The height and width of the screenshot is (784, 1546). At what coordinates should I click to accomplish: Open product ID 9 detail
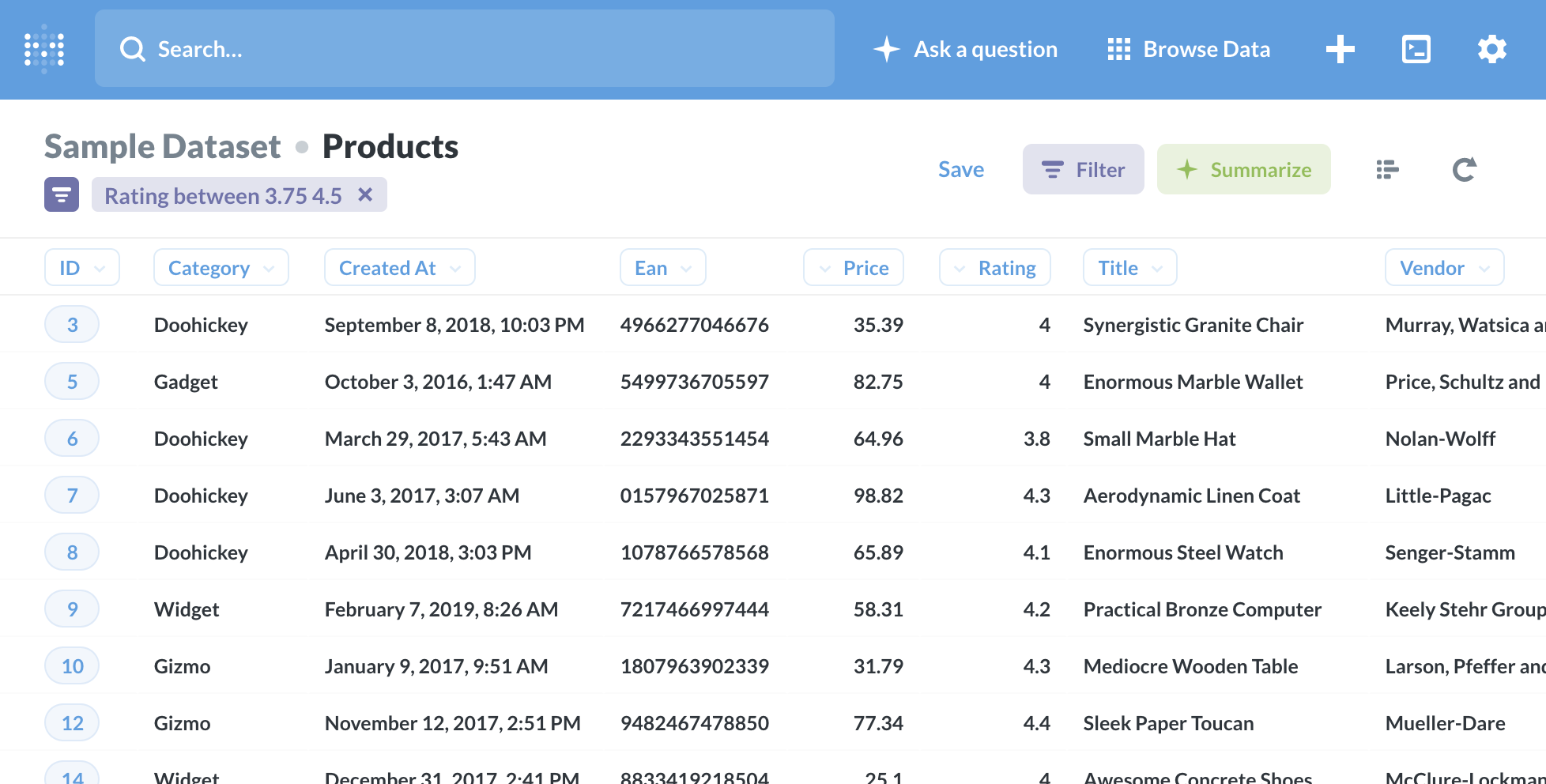(72, 609)
